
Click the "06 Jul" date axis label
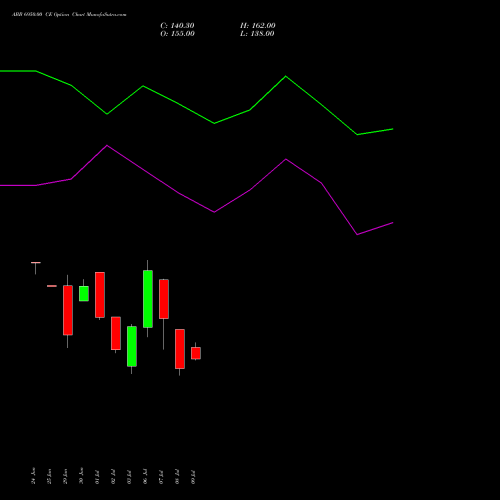click(145, 476)
